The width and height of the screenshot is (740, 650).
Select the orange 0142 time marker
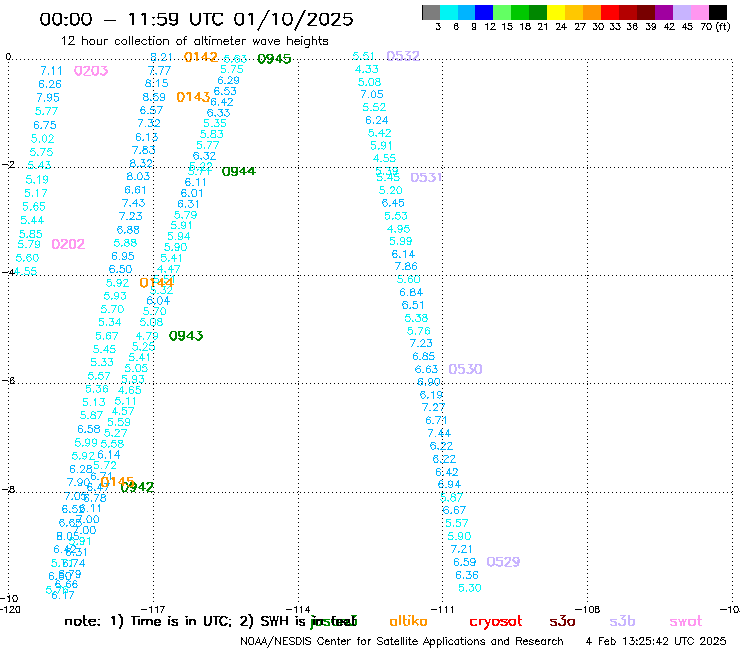201,57
